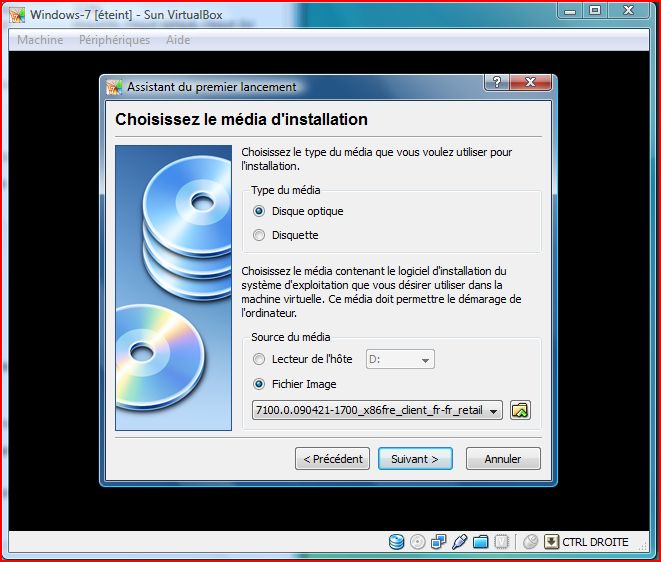Click the Suivant button
The image size is (661, 562).
415,459
